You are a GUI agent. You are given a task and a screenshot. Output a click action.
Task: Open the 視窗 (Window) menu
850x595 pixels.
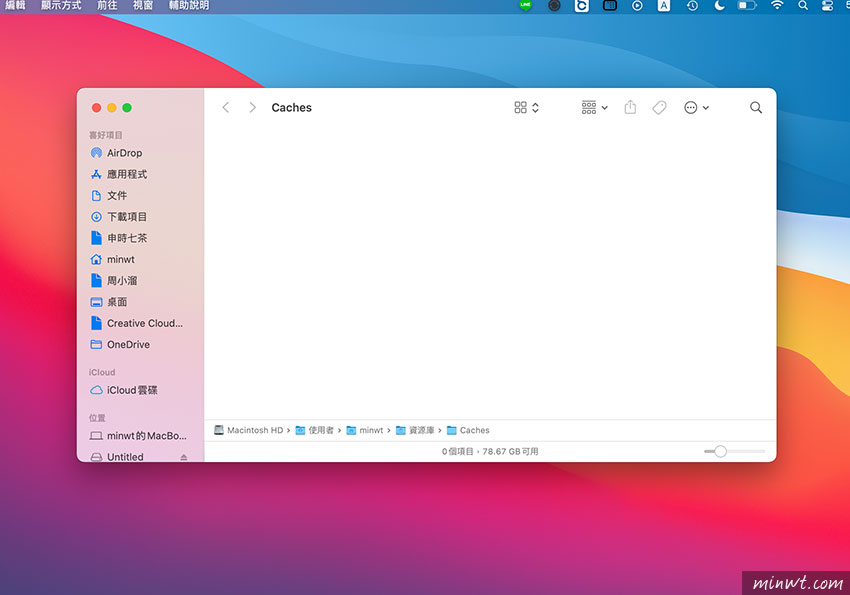click(x=143, y=5)
